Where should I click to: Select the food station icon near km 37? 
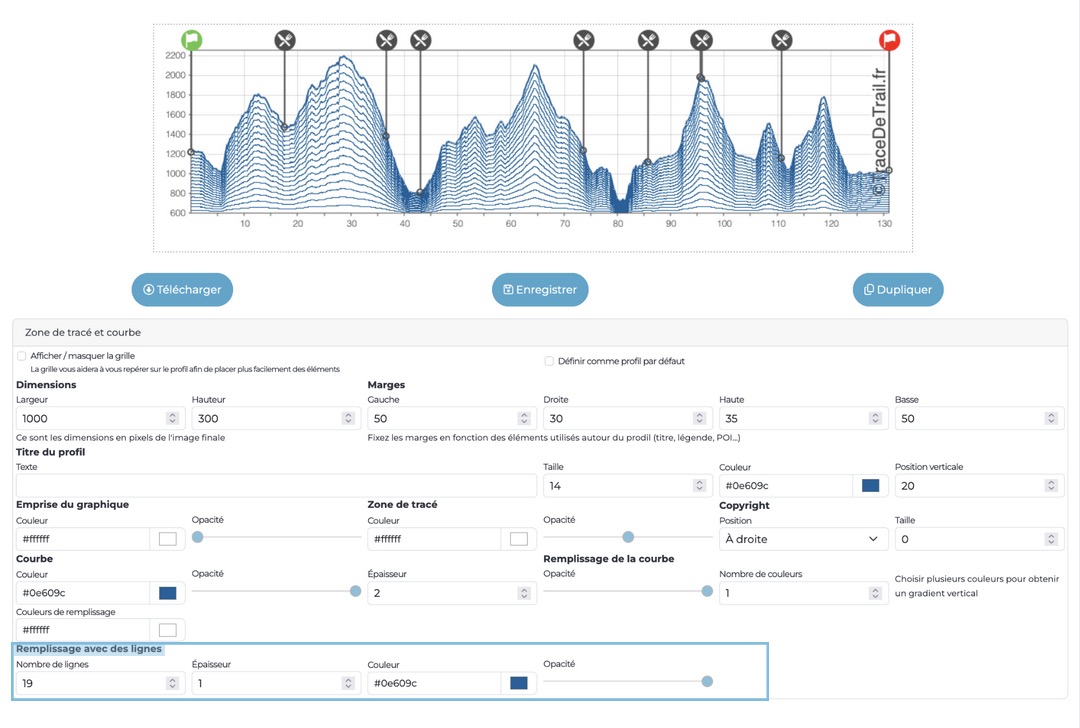387,40
